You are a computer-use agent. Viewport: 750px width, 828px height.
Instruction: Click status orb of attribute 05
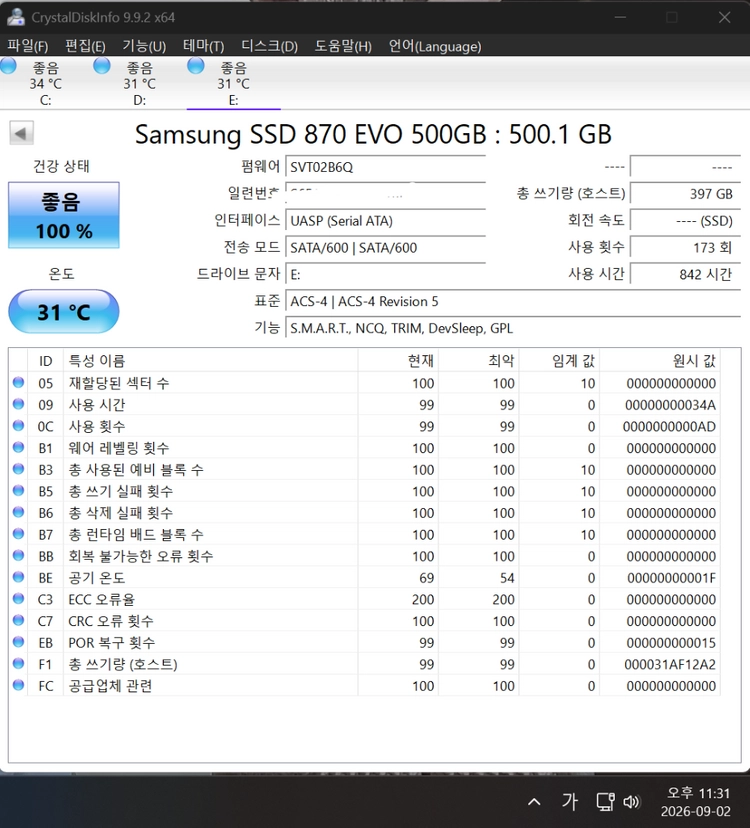pos(18,382)
